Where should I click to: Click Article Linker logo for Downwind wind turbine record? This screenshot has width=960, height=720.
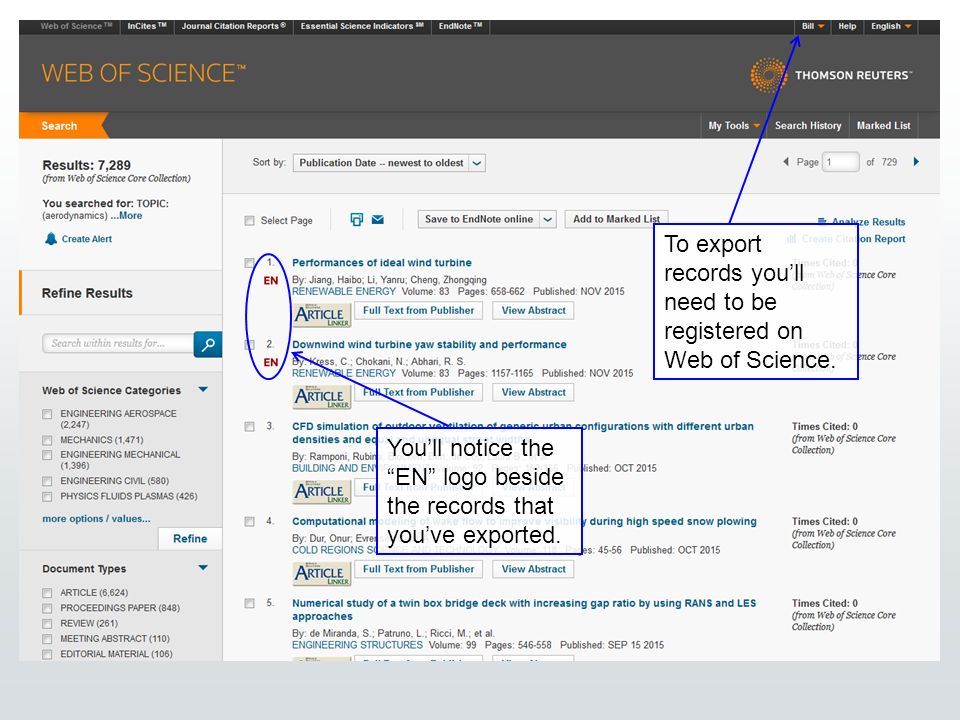click(x=322, y=397)
